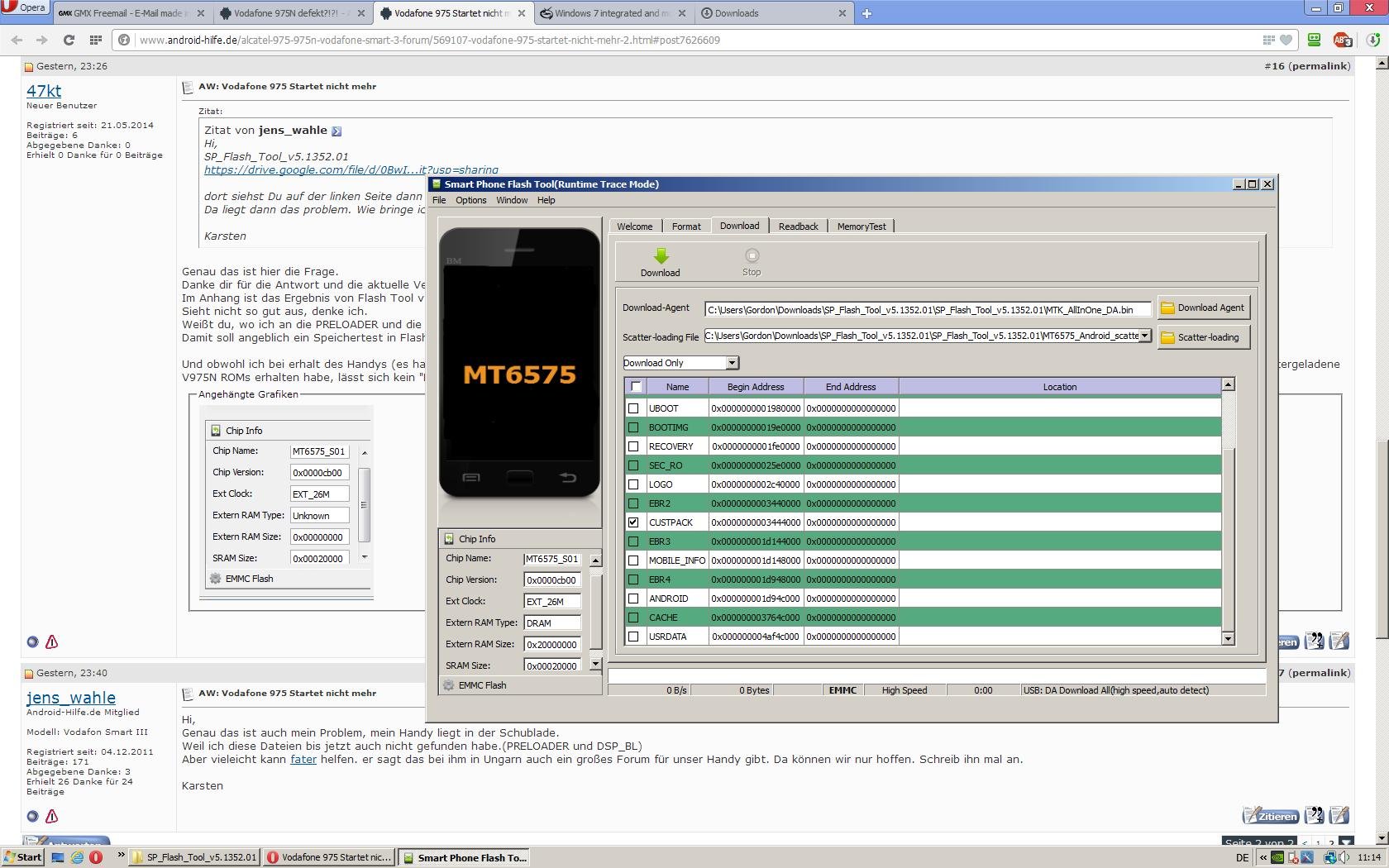Check the MOBILE_INFO partition checkbox
The width and height of the screenshot is (1389, 868).
[634, 560]
